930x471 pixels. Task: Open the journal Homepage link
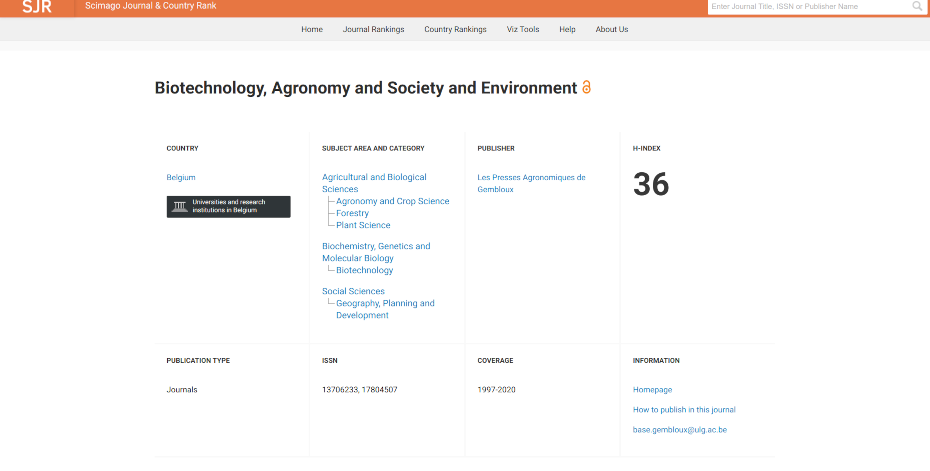click(652, 389)
